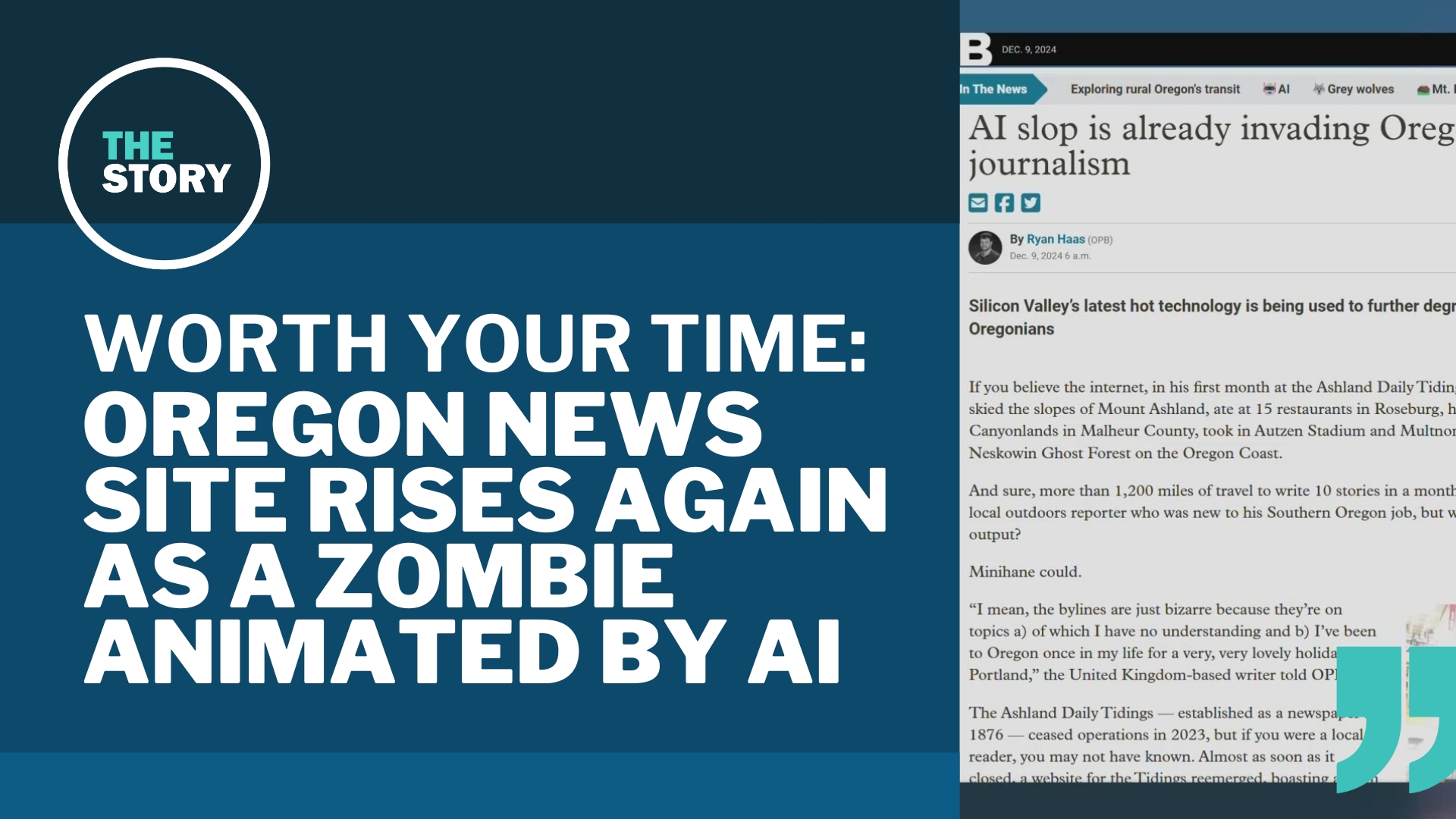Select the 'Exploring rural Oregon's transit' tab
The height and width of the screenshot is (819, 1456).
coord(1154,89)
